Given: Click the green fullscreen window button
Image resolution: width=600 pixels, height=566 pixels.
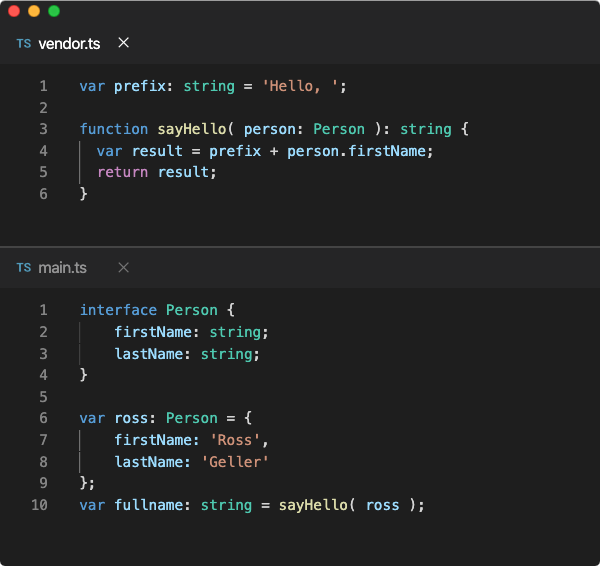Looking at the screenshot, I should click(54, 11).
